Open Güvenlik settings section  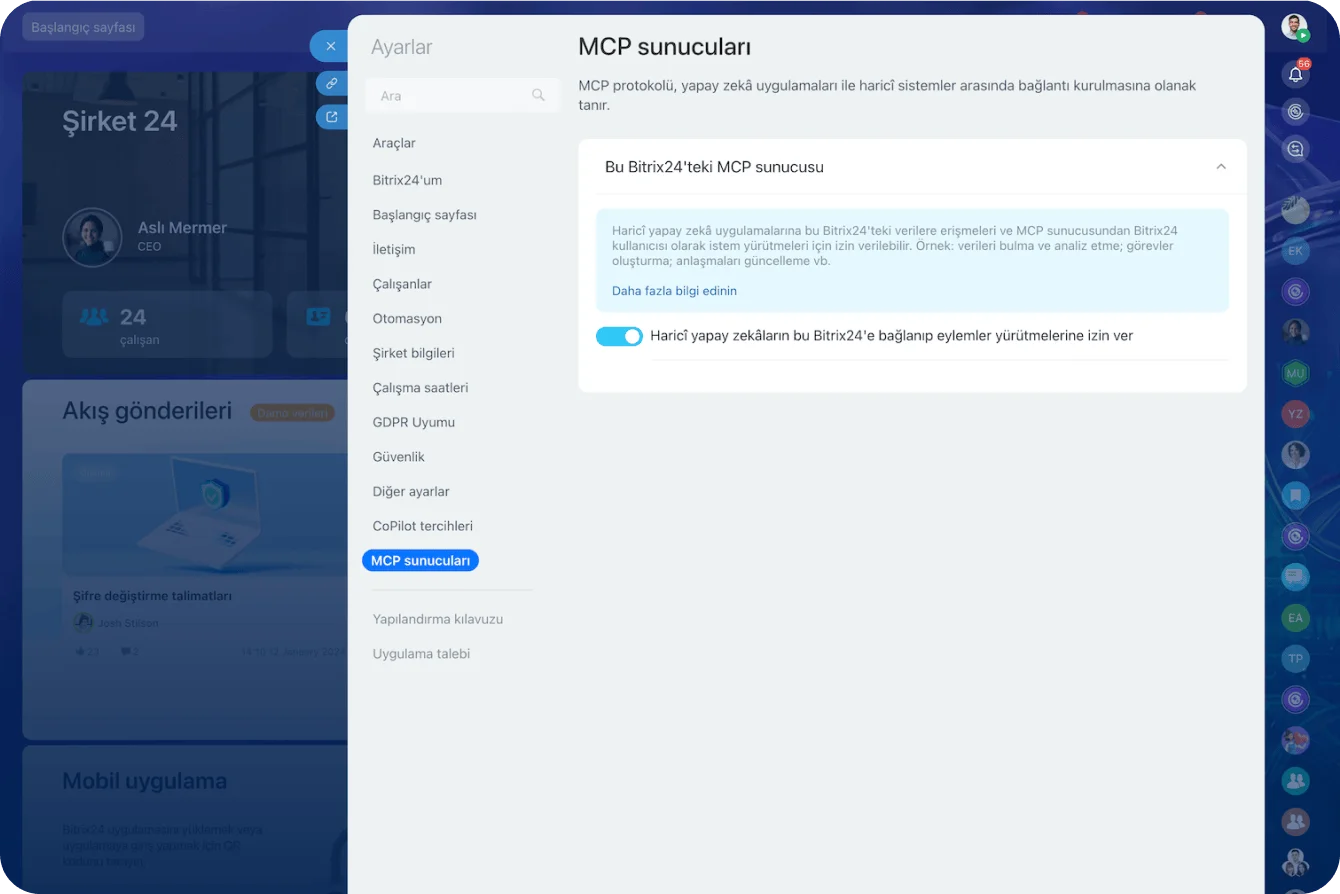(x=398, y=456)
